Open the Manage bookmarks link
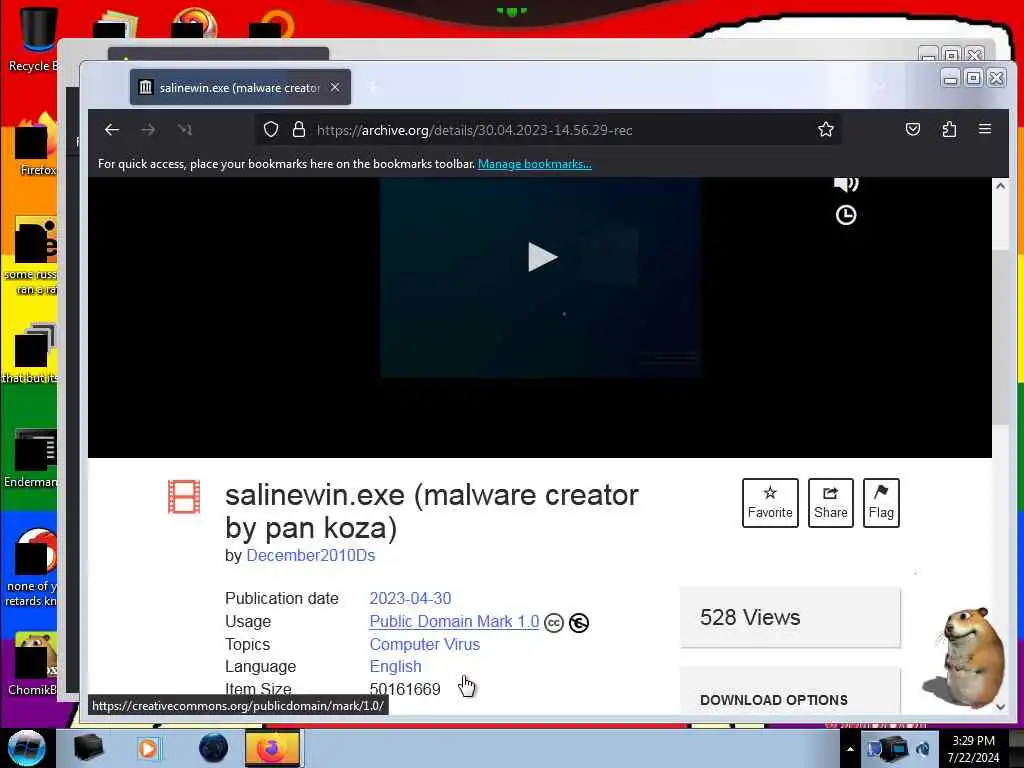 [534, 164]
